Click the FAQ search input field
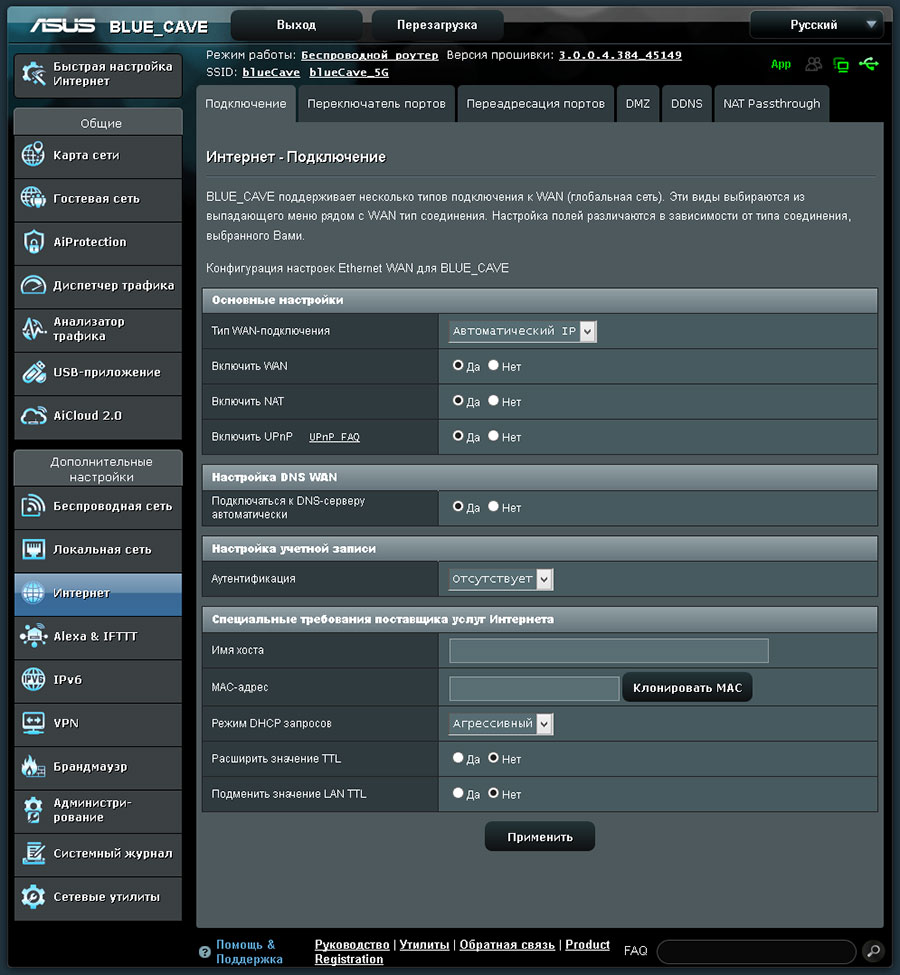The height and width of the screenshot is (975, 900). pos(756,951)
